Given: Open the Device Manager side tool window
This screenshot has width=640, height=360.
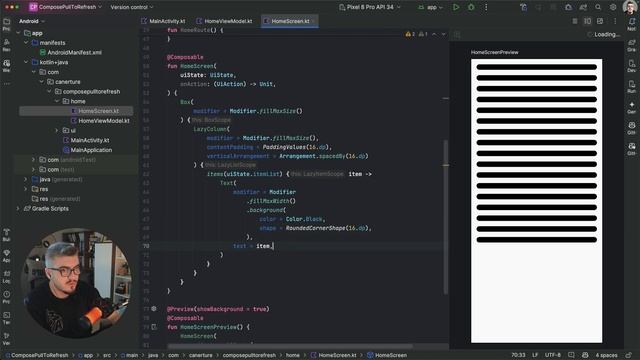Looking at the screenshot, I should click(x=631, y=66).
